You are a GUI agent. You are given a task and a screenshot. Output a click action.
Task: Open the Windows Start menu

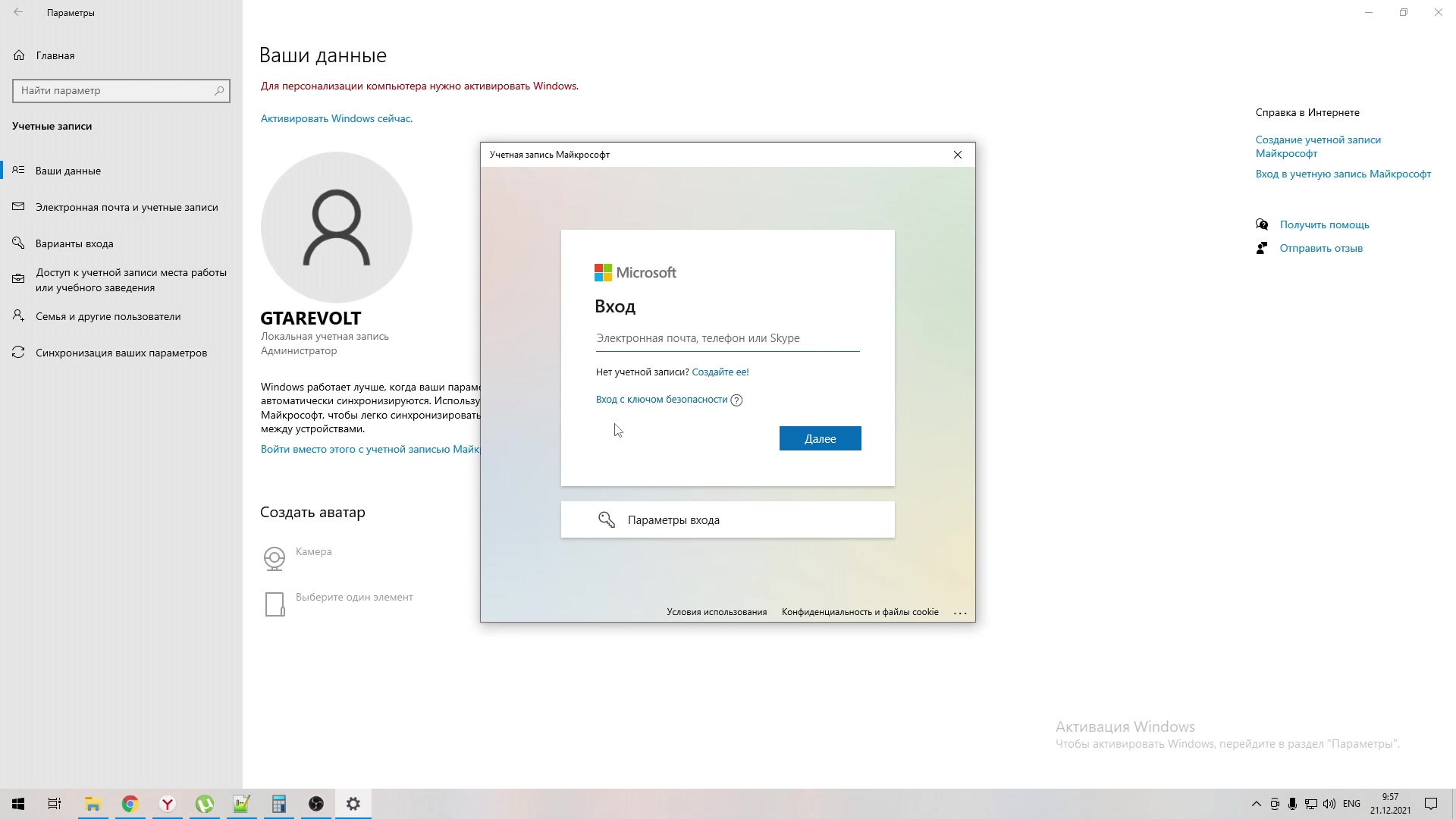point(18,804)
